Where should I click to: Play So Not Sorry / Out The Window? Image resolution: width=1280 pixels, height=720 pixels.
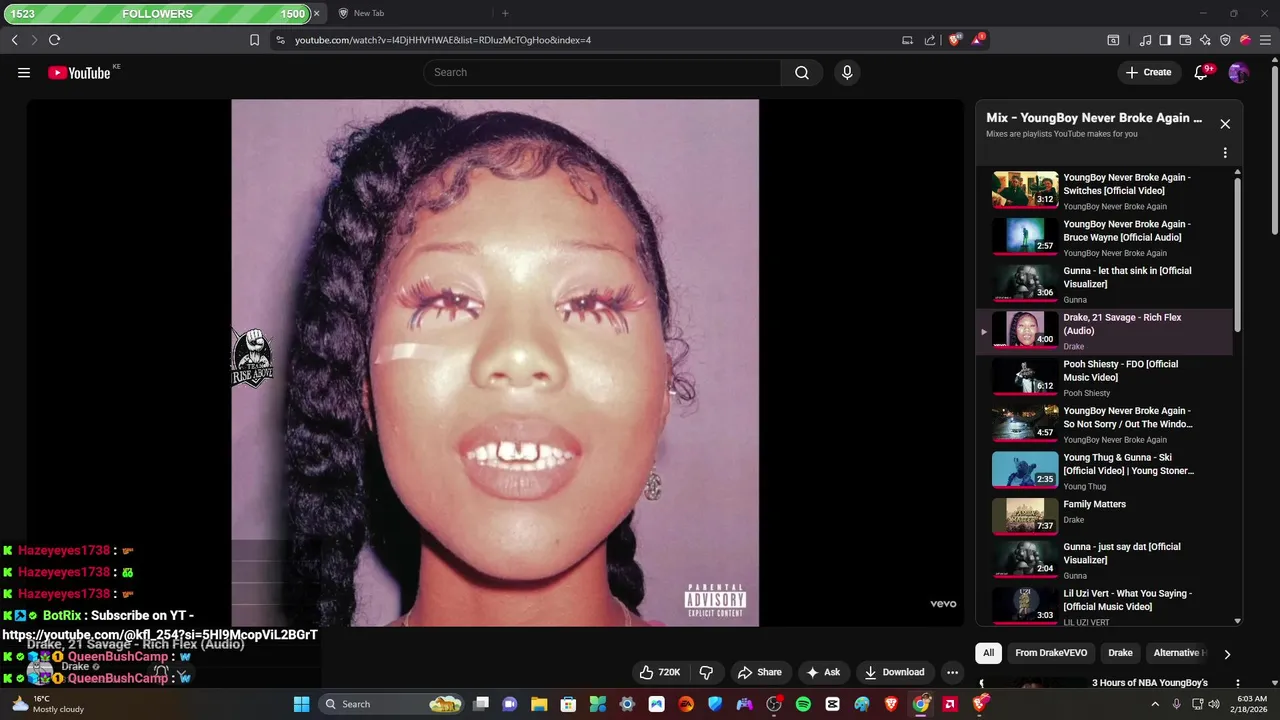point(1104,424)
